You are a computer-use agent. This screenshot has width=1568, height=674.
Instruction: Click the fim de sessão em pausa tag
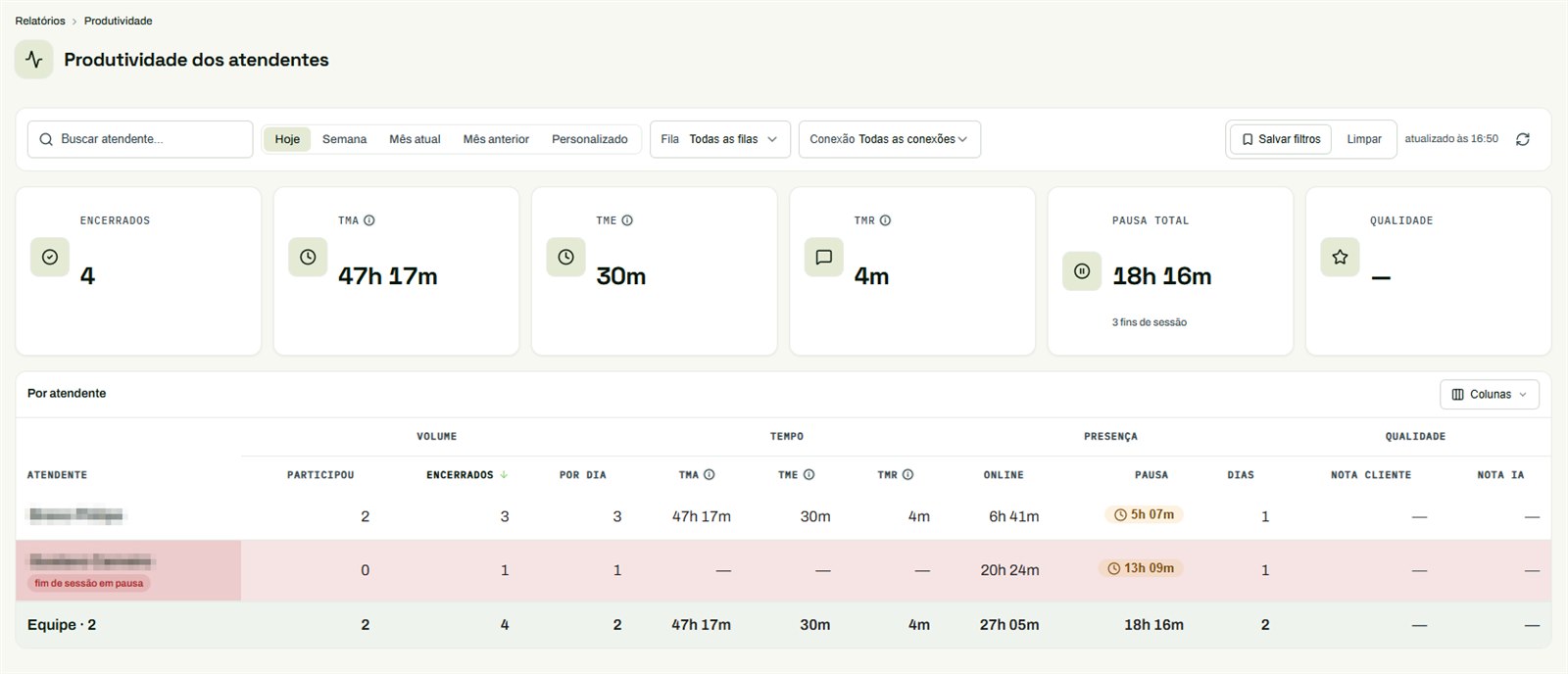[x=89, y=583]
